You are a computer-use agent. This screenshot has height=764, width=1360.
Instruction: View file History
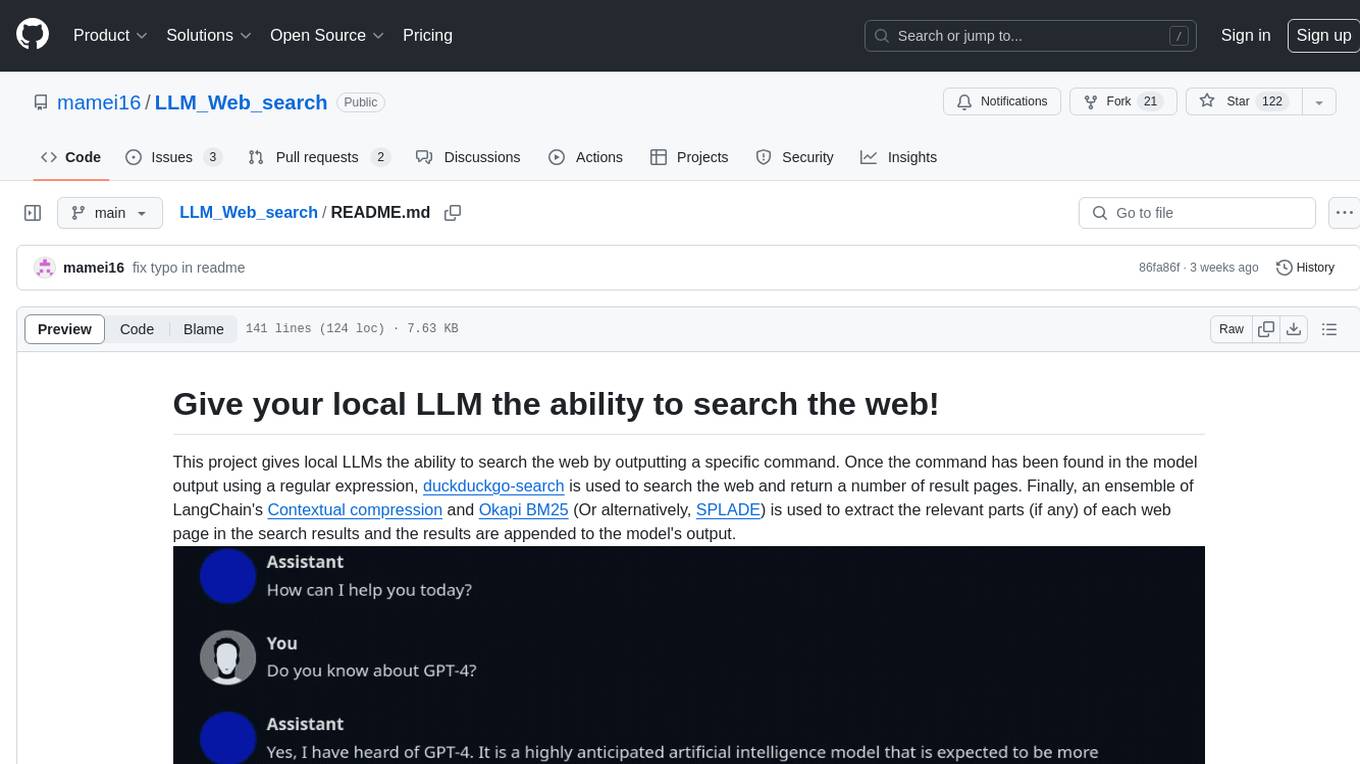pyautogui.click(x=1305, y=267)
